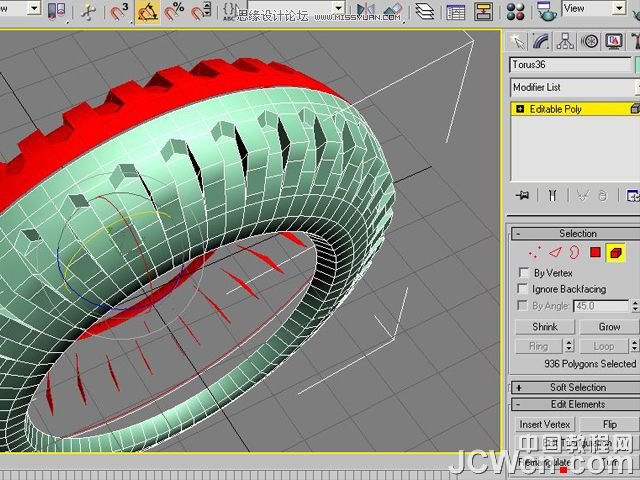The height and width of the screenshot is (480, 640).
Task: Click the Ring spinner arrows
Action: click(x=569, y=346)
